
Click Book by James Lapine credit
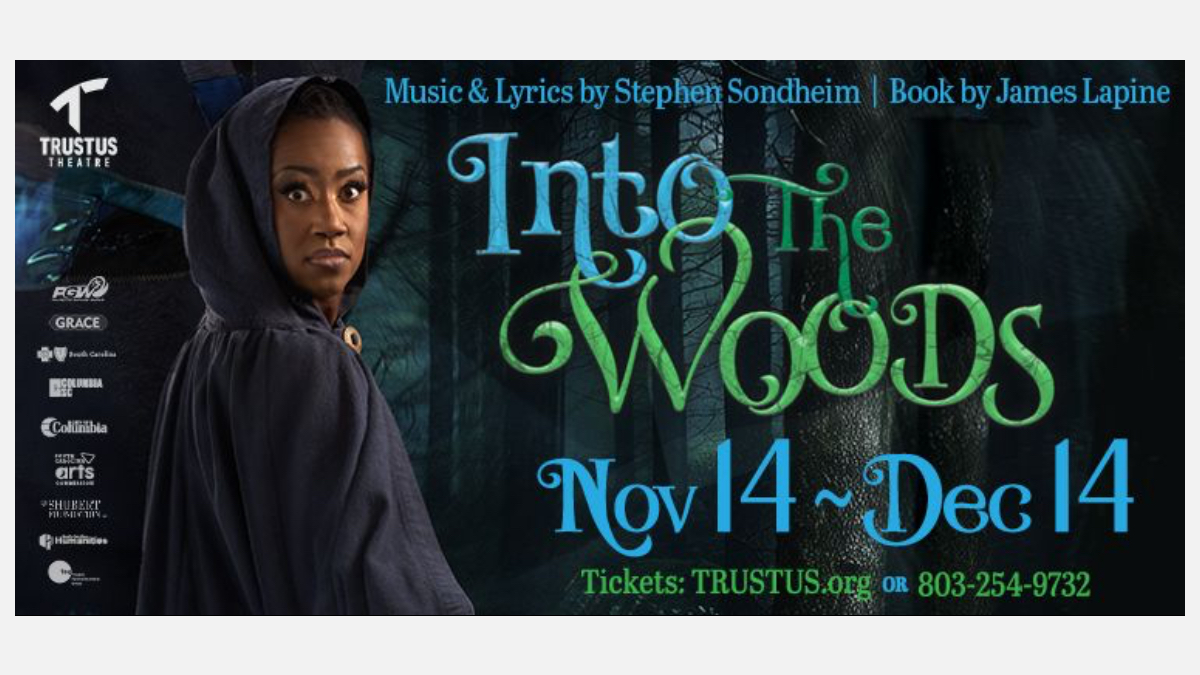(x=1030, y=92)
